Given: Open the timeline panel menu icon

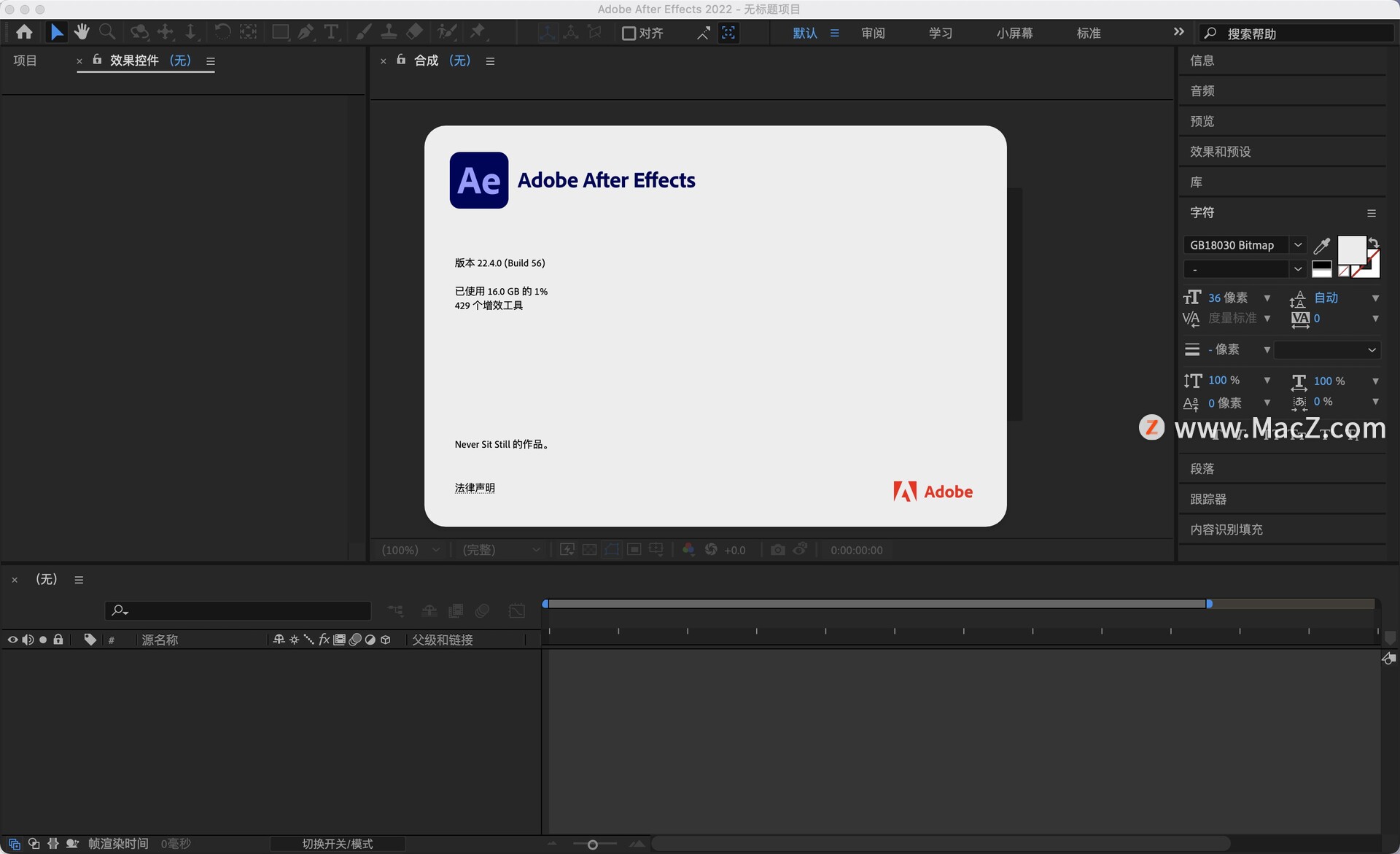Looking at the screenshot, I should pyautogui.click(x=79, y=580).
